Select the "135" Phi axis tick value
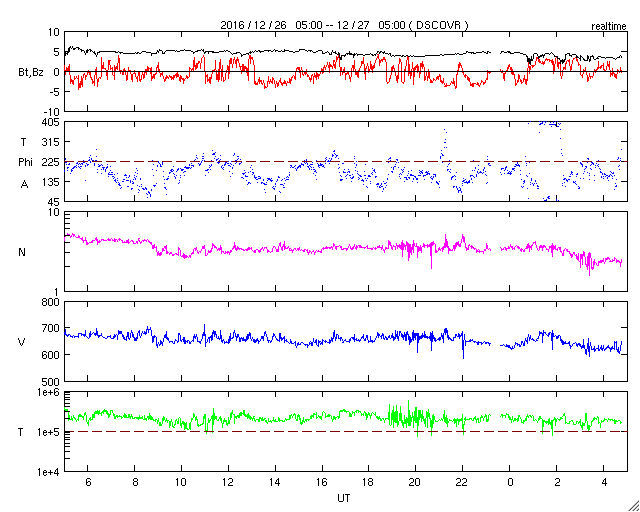This screenshot has width=640, height=512. pyautogui.click(x=52, y=182)
